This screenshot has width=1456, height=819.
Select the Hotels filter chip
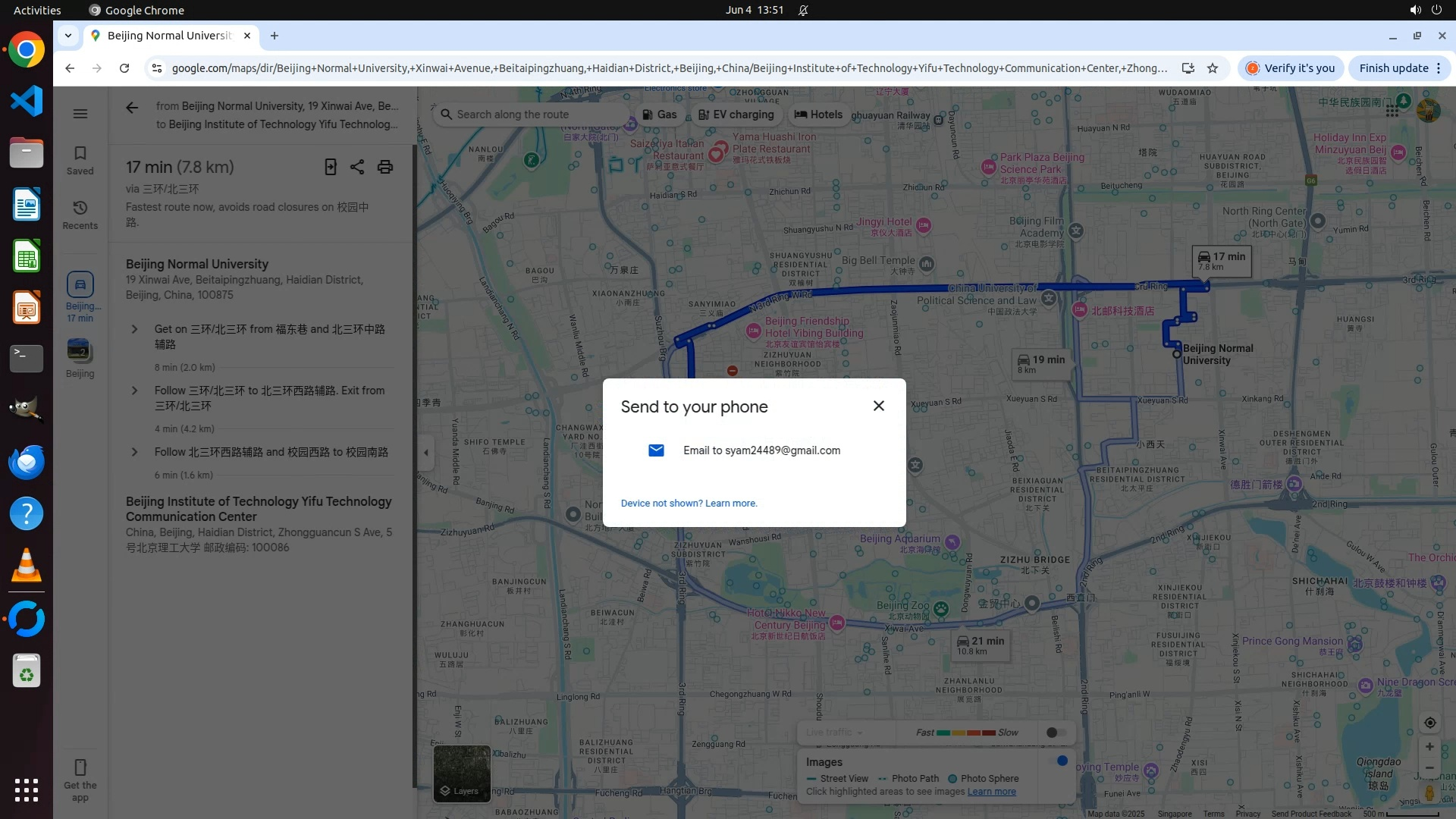coord(818,115)
